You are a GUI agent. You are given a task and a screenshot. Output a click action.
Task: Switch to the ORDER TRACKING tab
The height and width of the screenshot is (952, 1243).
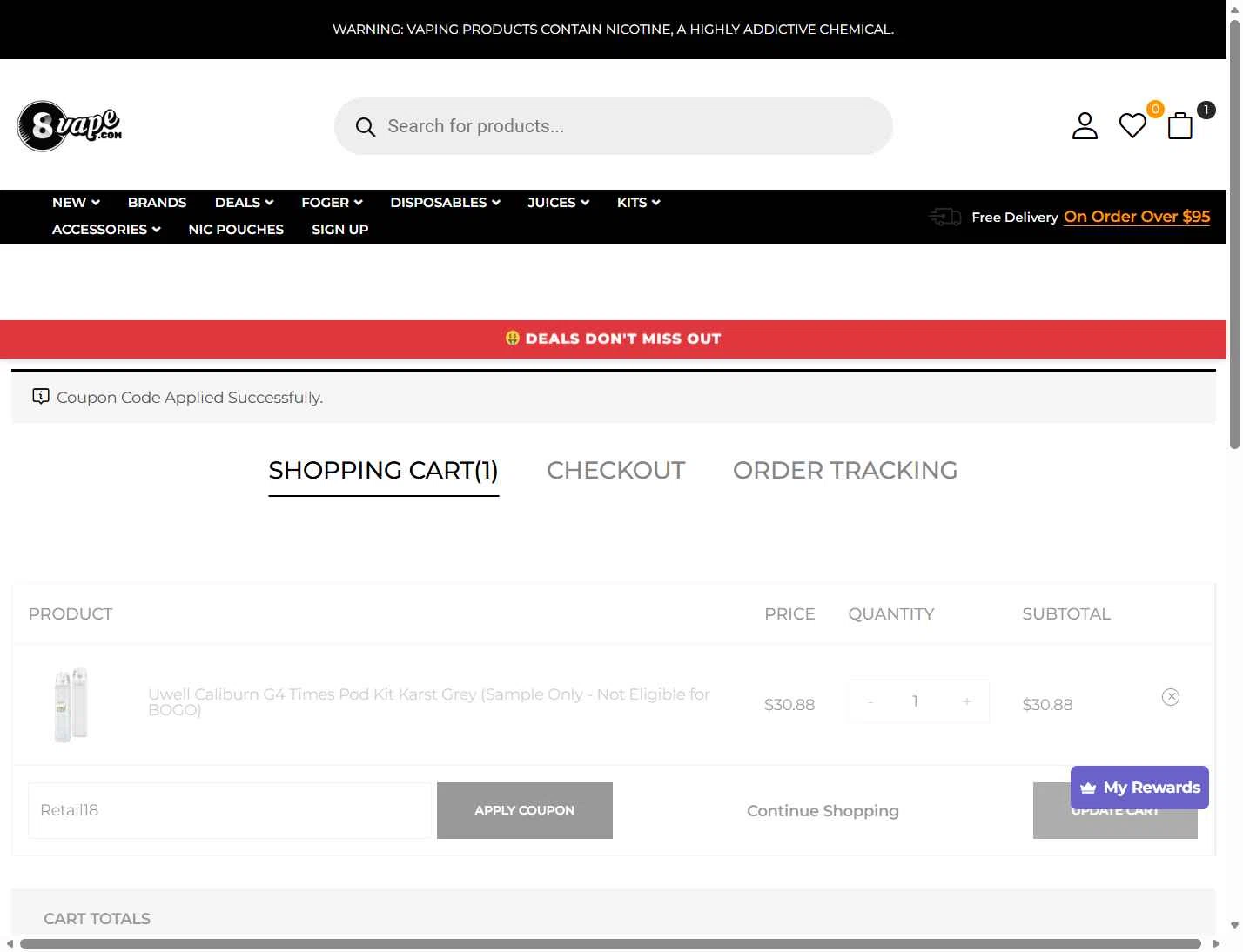coord(845,470)
